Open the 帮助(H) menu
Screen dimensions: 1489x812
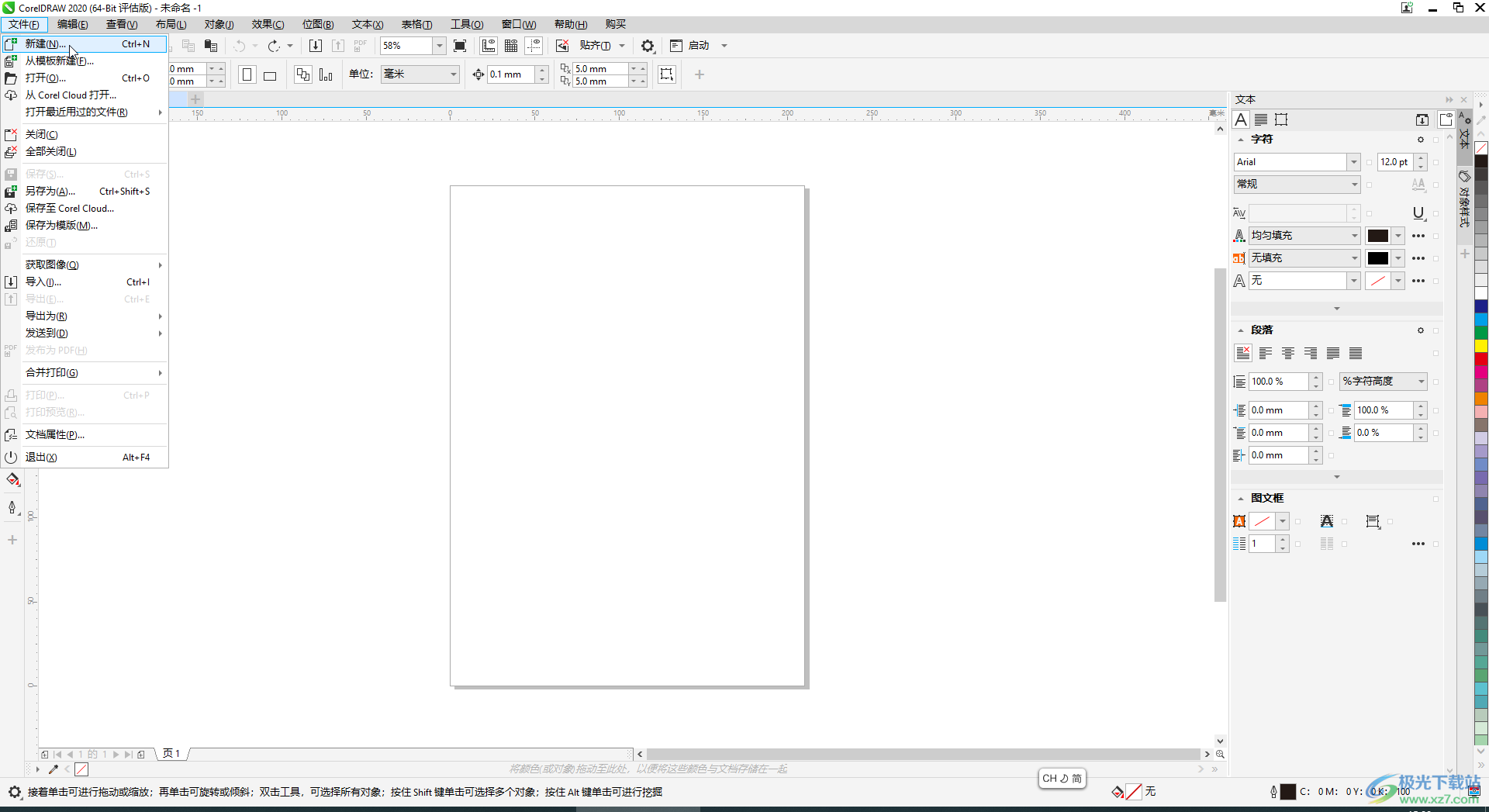pyautogui.click(x=571, y=24)
